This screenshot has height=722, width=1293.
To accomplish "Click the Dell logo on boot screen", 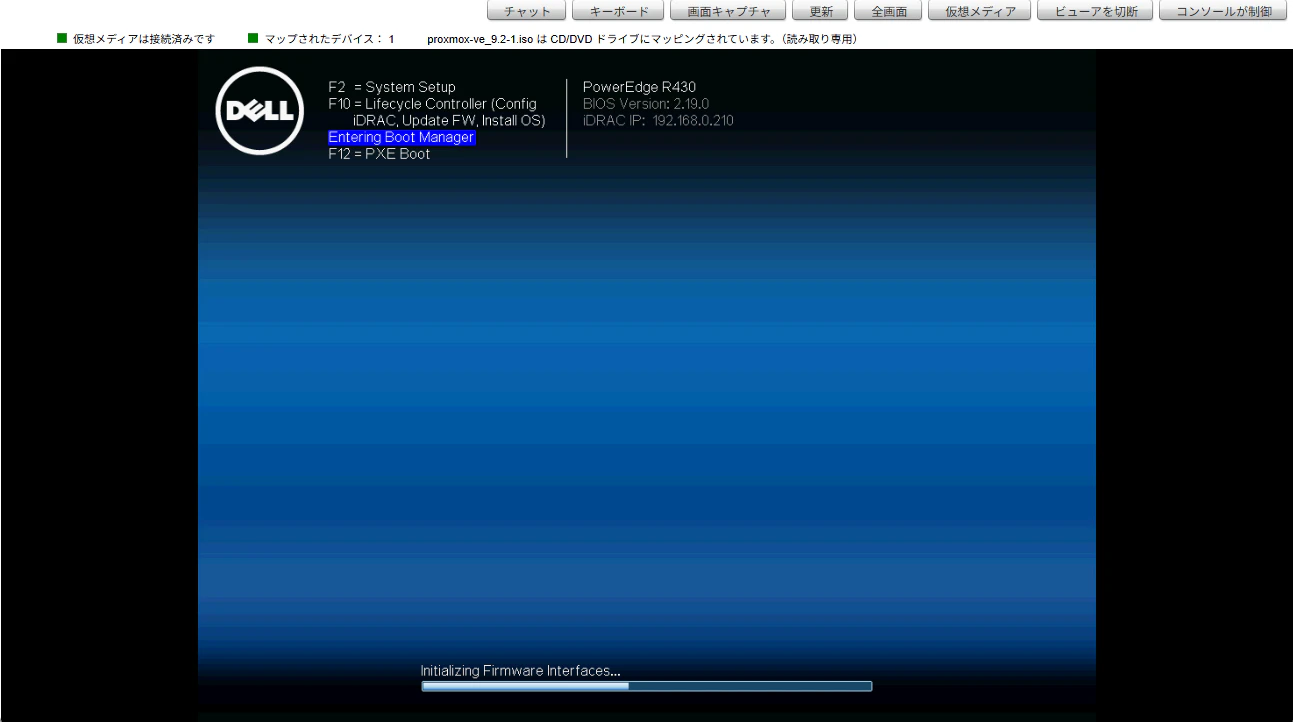I will click(259, 110).
